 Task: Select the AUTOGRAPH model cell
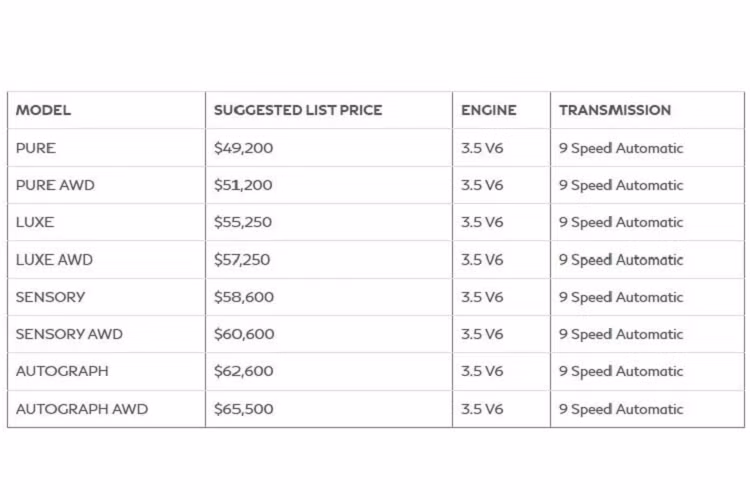click(62, 371)
